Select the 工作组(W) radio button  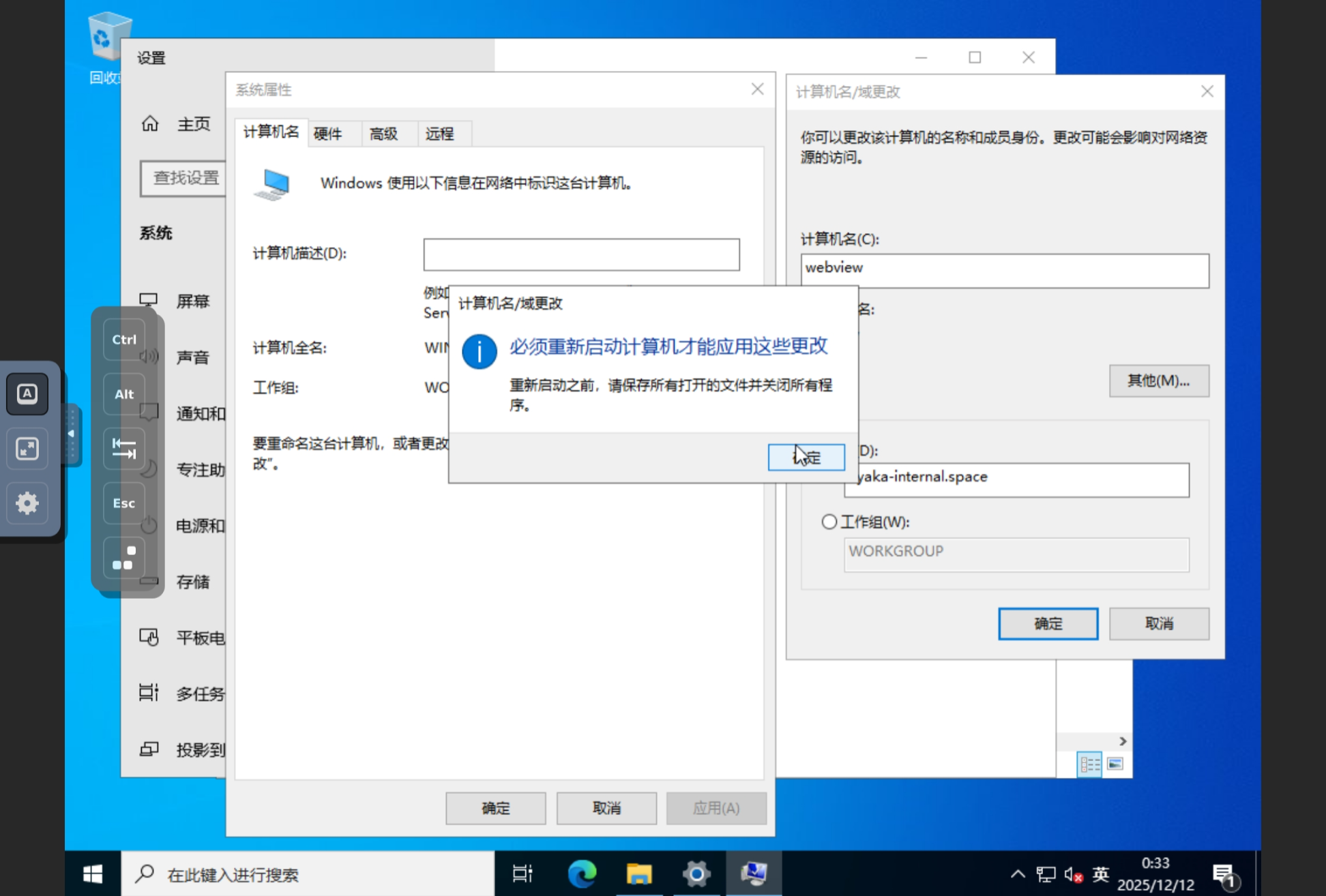point(829,522)
